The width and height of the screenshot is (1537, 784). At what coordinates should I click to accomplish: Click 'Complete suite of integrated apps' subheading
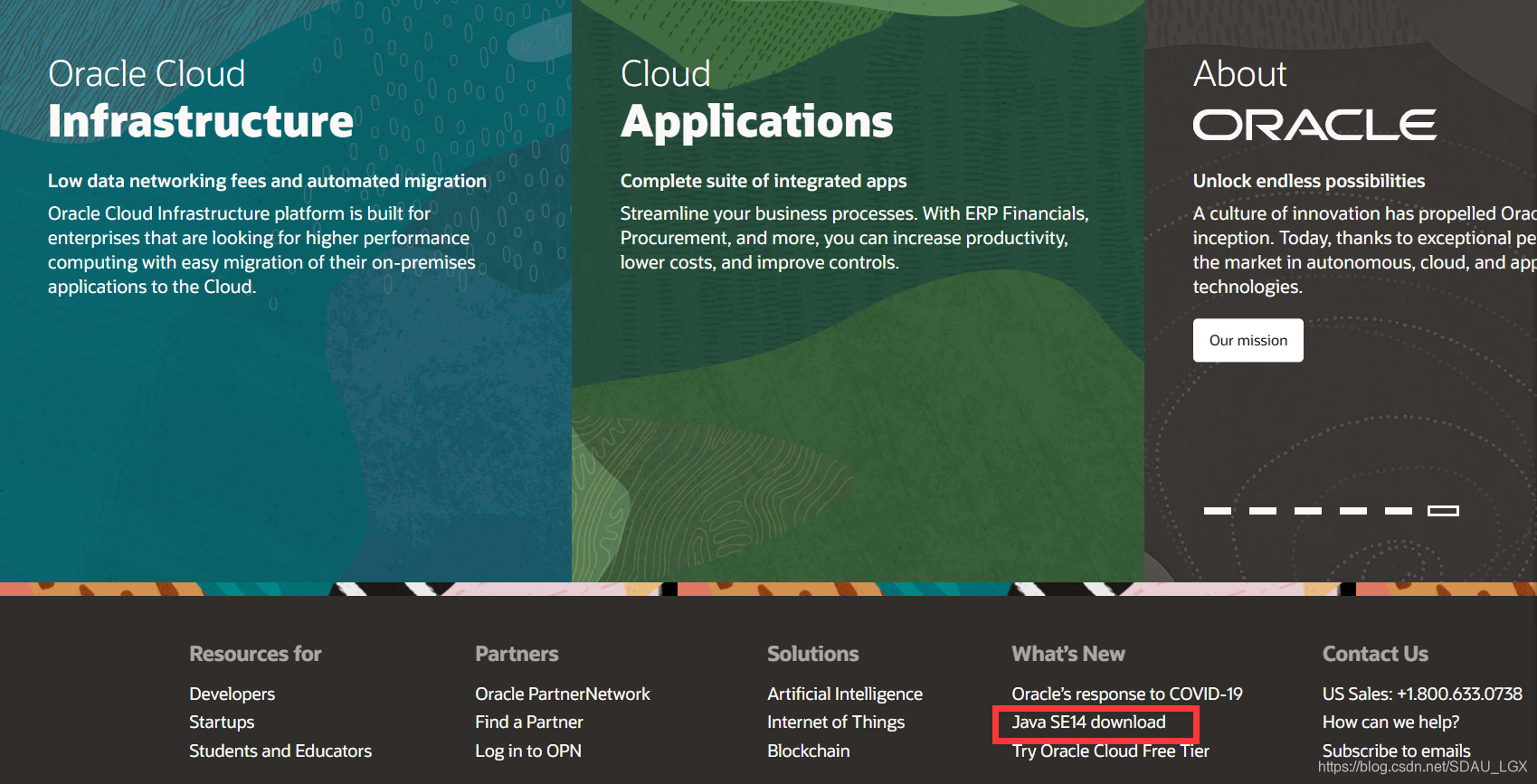coord(764,181)
